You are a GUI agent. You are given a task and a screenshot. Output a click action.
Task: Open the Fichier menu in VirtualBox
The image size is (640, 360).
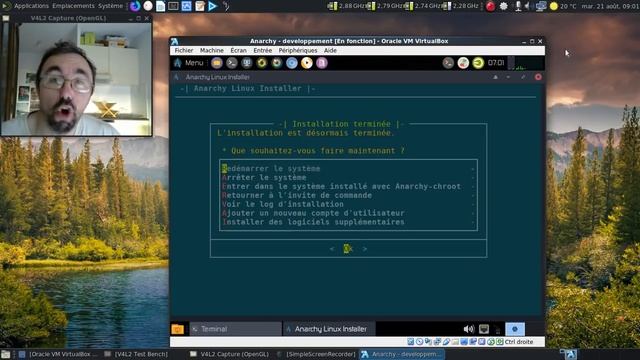[184, 51]
